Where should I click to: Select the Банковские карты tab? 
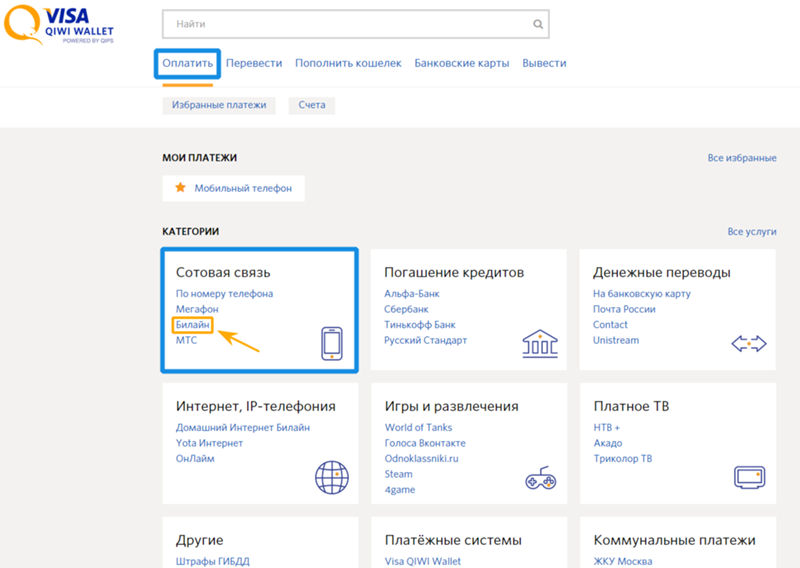point(462,63)
